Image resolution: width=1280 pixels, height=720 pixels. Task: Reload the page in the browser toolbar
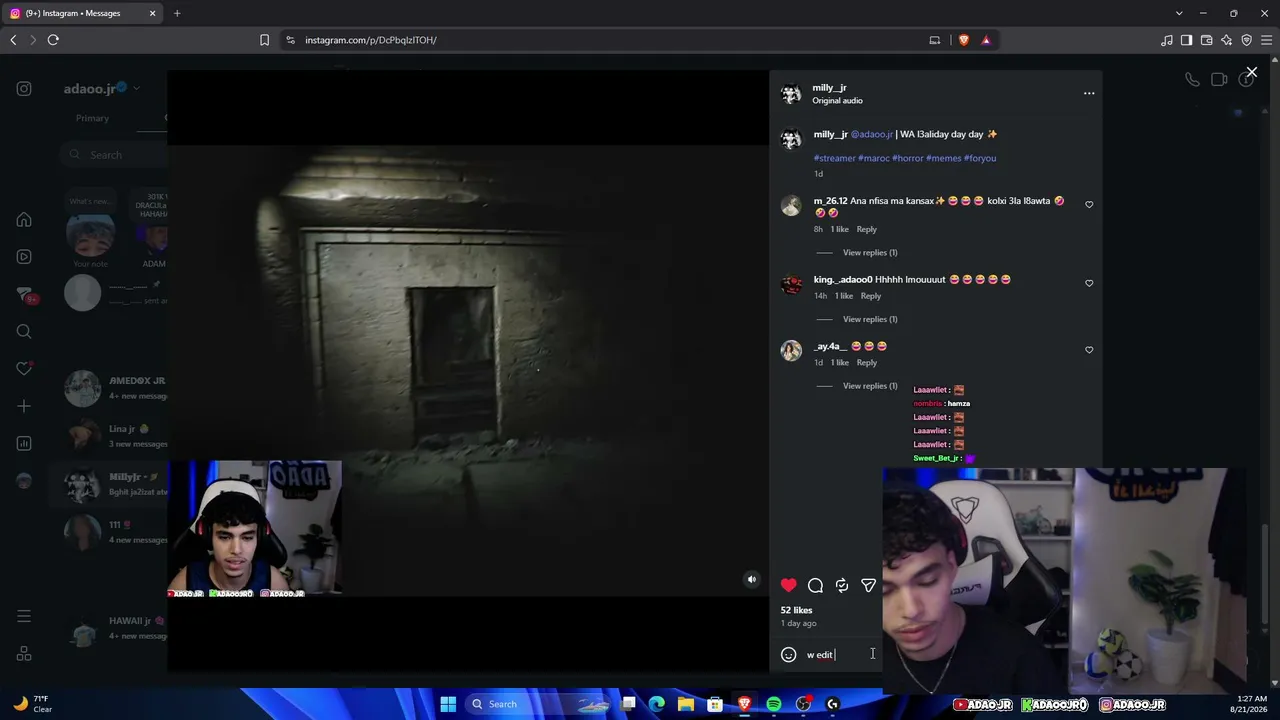pyautogui.click(x=53, y=40)
